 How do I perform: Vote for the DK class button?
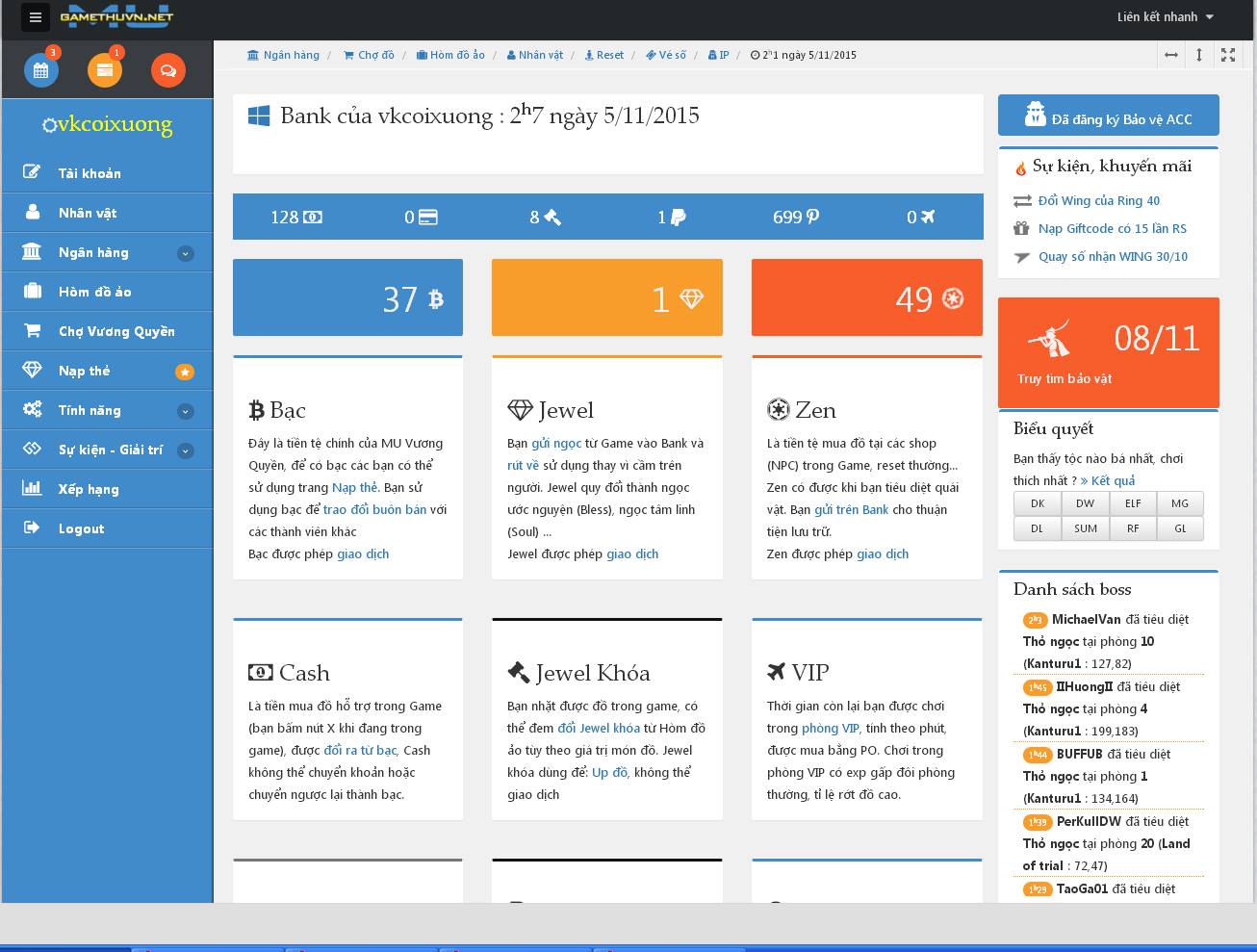pos(1037,503)
